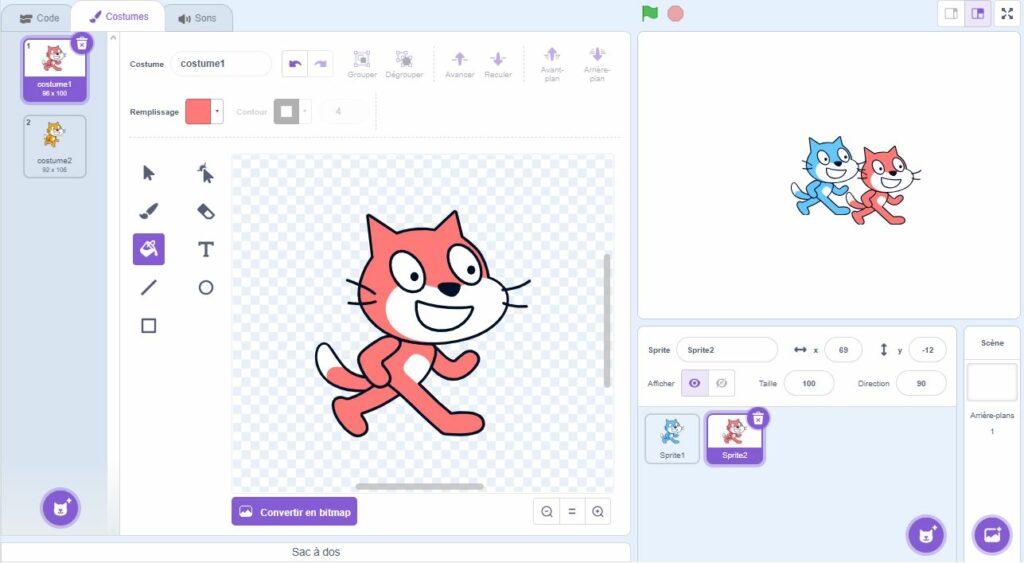Add a new costume with cat button
The width and height of the screenshot is (1024, 563).
[61, 508]
